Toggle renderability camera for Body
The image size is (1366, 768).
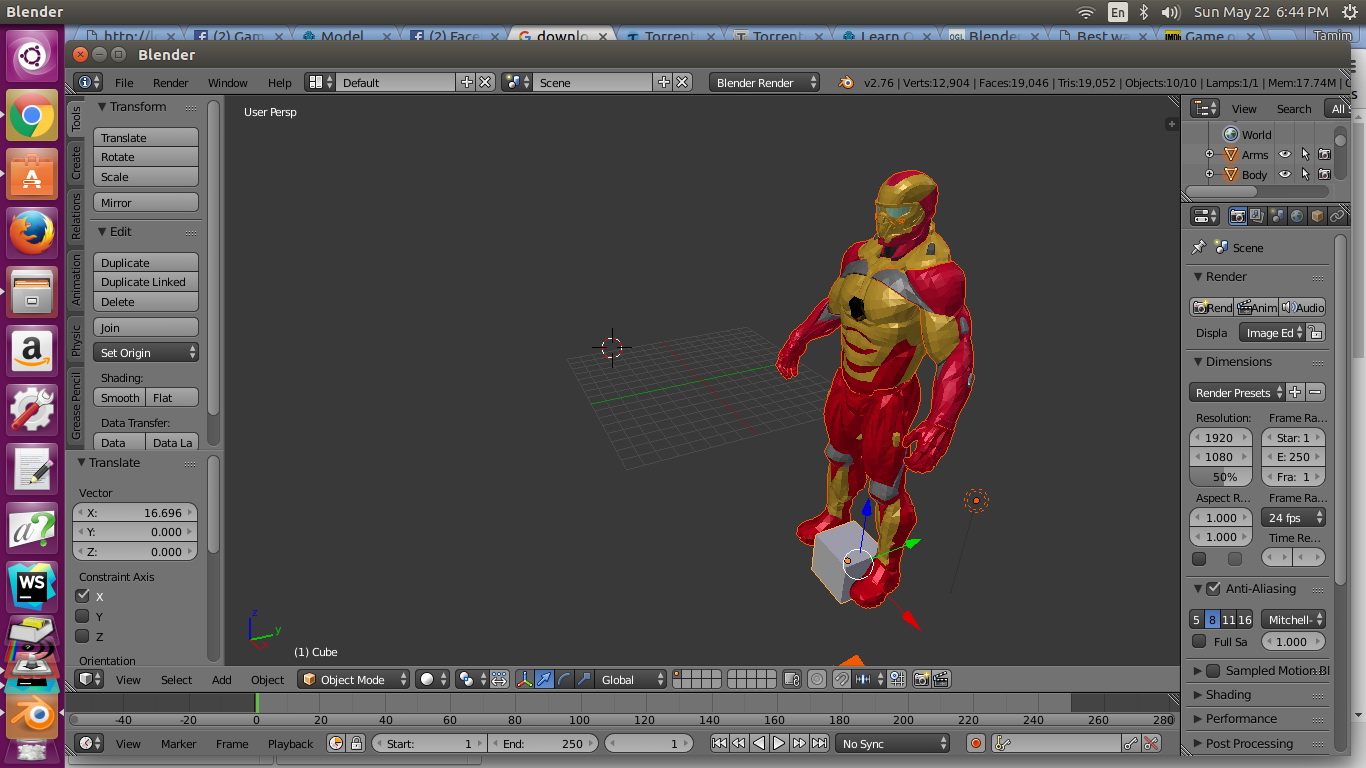pos(1324,174)
